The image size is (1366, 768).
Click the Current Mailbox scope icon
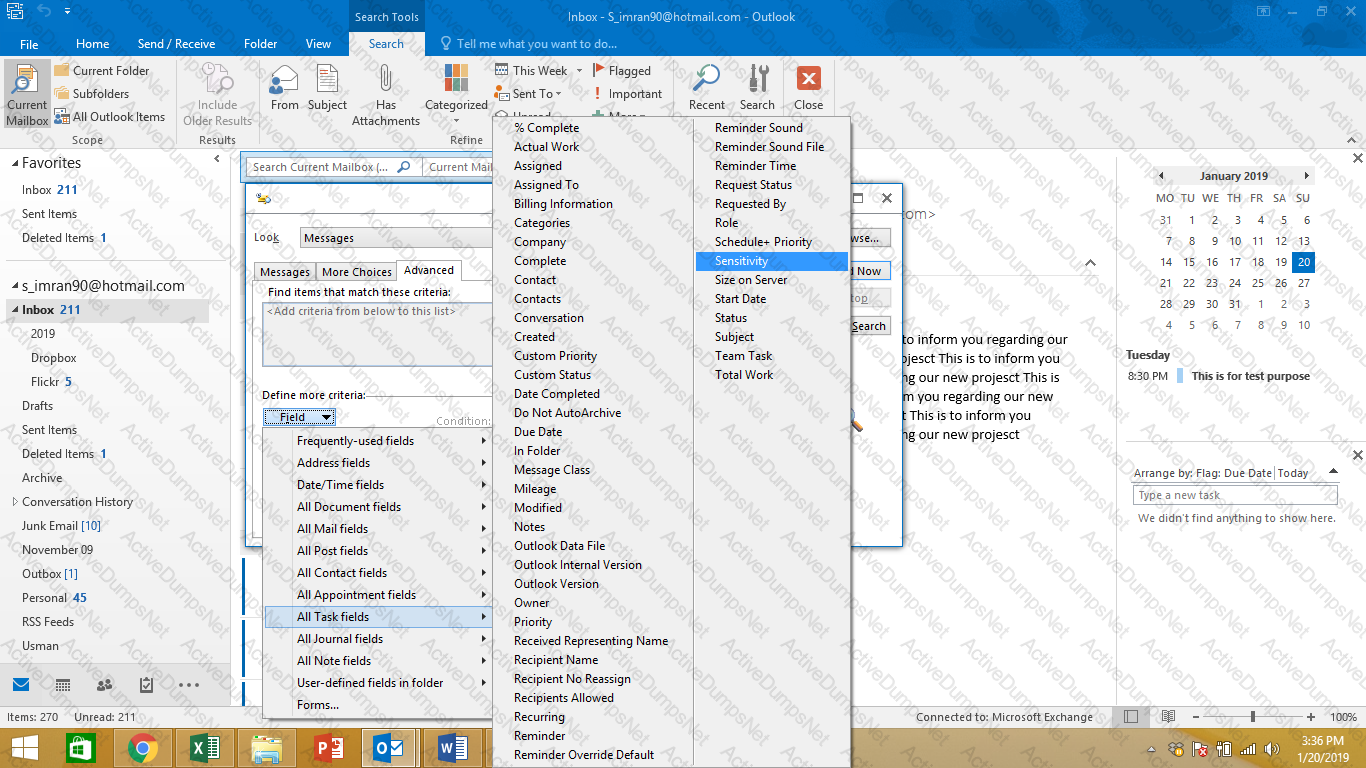[27, 81]
